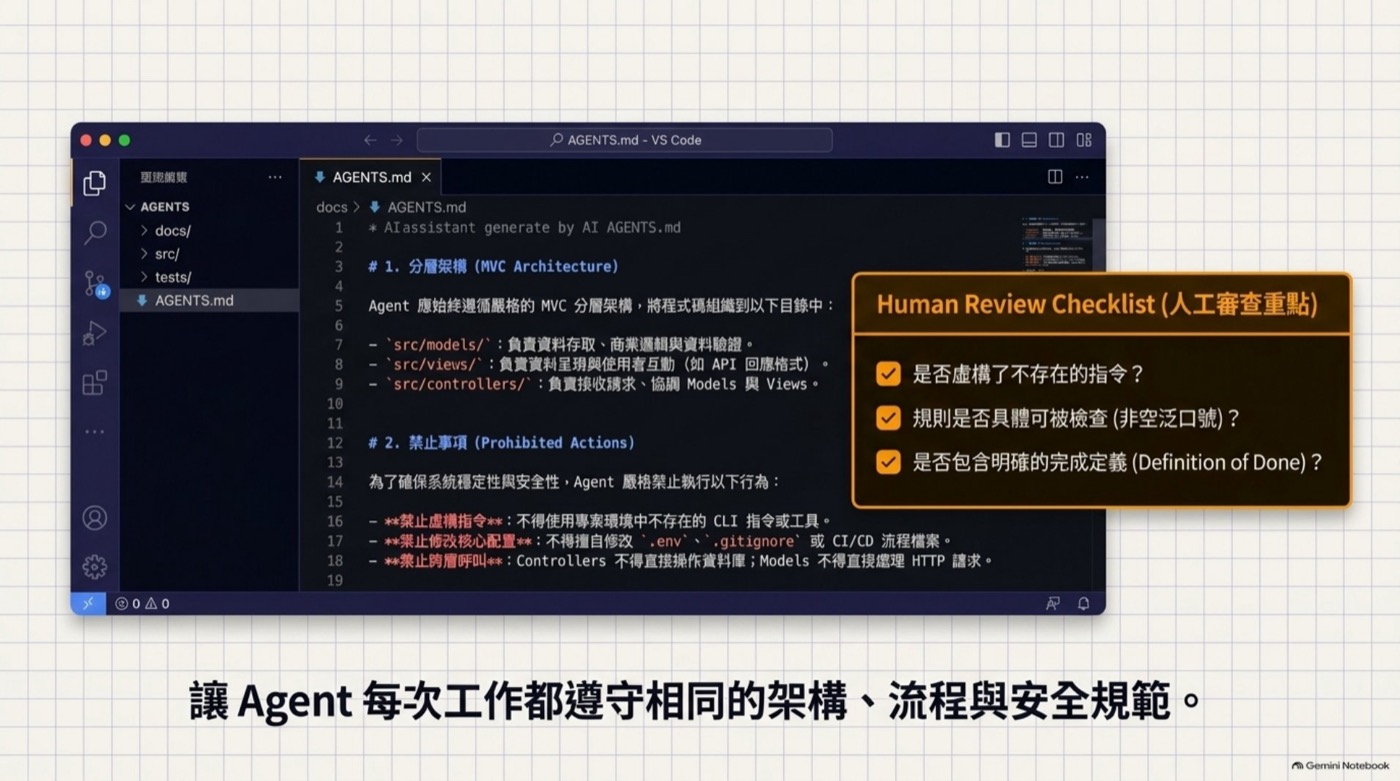Click docs breadcrumb segment
The image size is (1400, 781).
tap(331, 207)
